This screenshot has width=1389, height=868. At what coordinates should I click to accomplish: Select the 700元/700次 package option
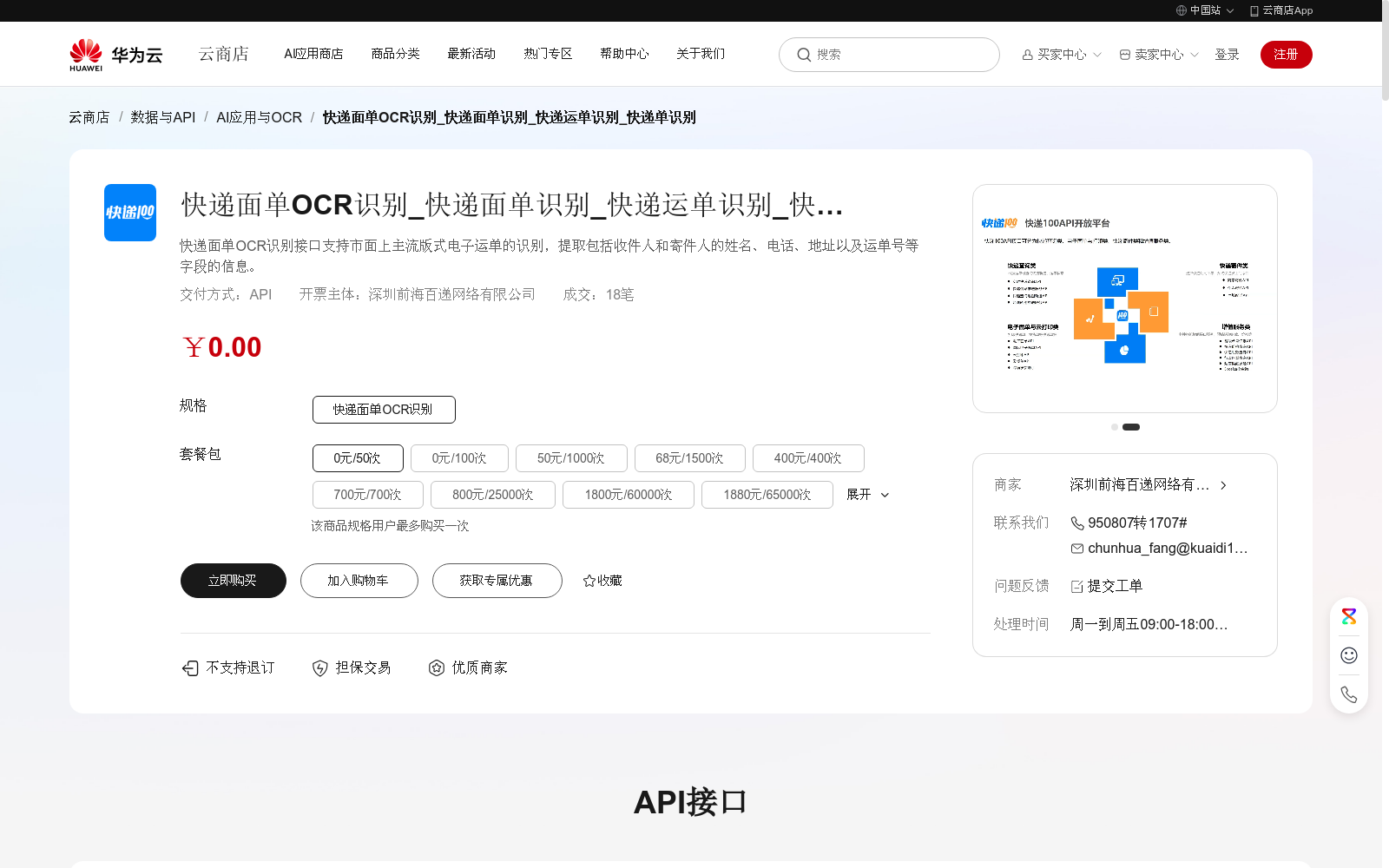pos(368,495)
